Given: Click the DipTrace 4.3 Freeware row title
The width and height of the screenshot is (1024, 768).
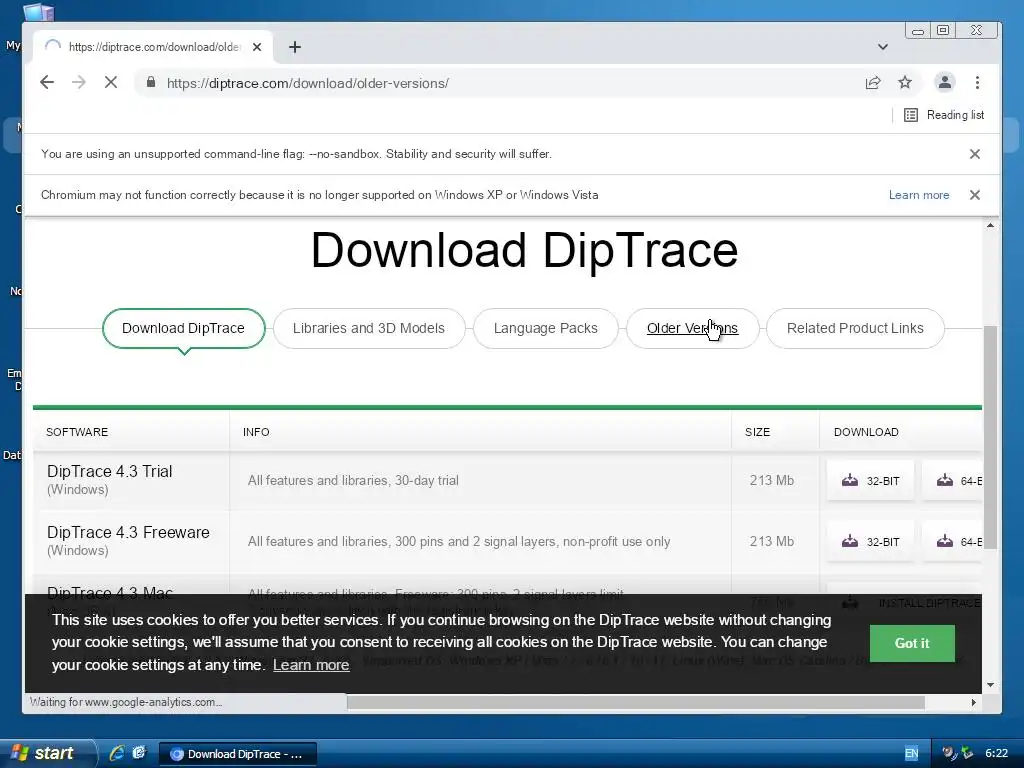Looking at the screenshot, I should (x=129, y=532).
